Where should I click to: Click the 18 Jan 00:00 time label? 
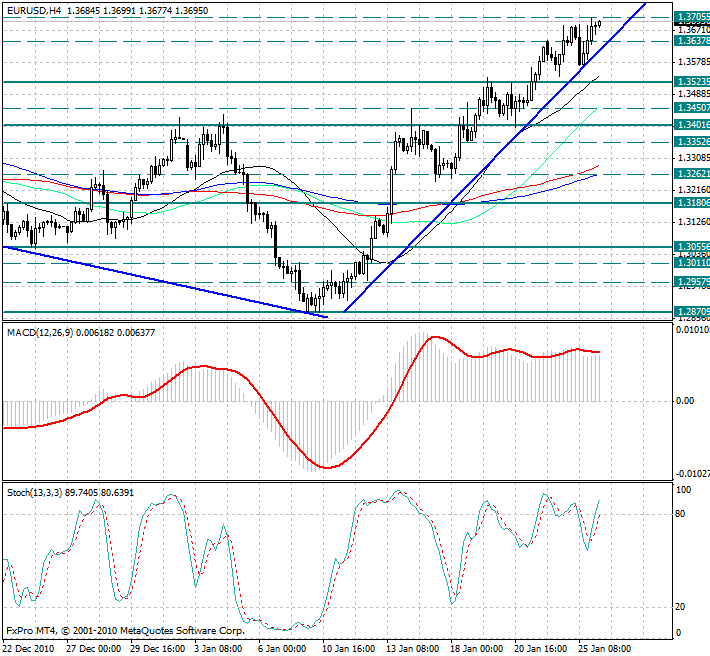tap(478, 649)
